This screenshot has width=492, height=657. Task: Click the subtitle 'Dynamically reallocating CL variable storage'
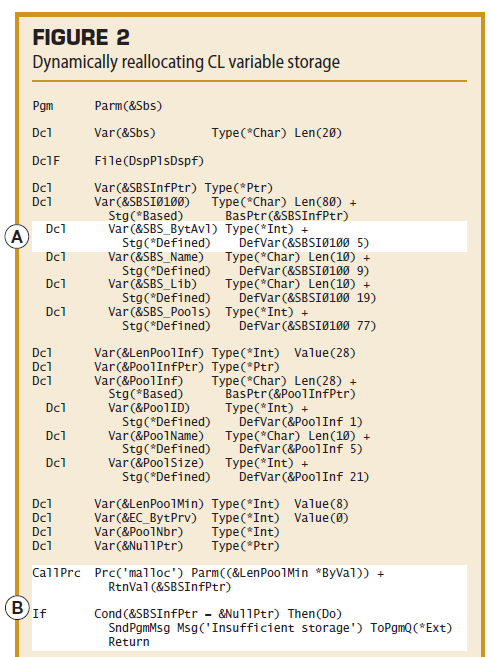click(186, 62)
